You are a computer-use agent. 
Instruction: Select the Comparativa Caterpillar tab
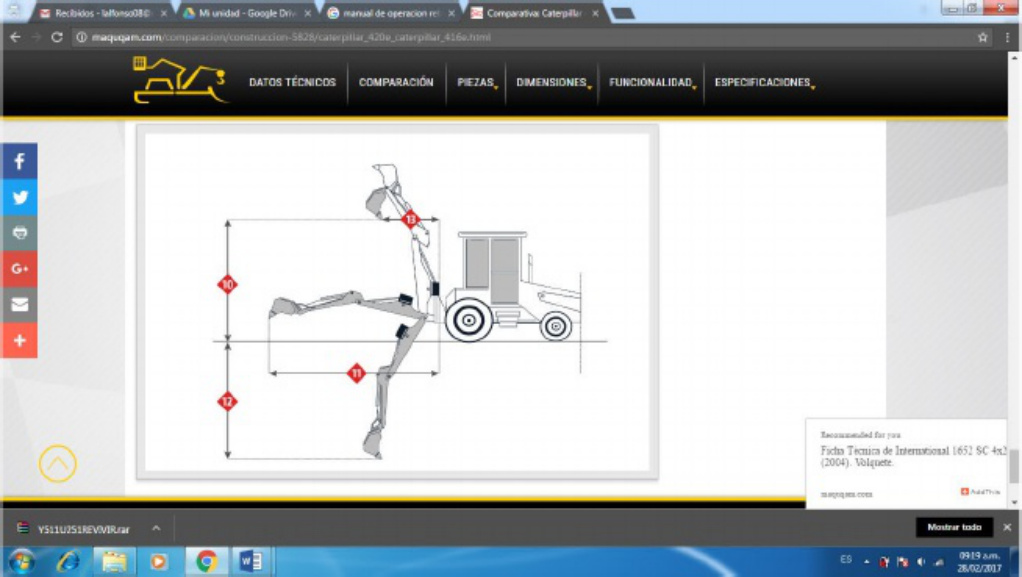(x=533, y=13)
